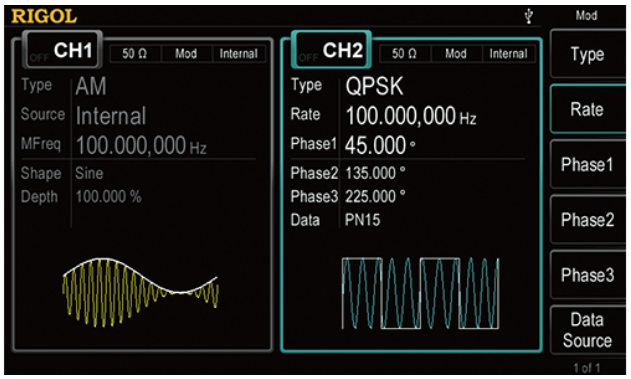Viewport: 631px width, 379px height.
Task: Select the CH1 MFreq 100.000,000 Hz value
Action: (141, 145)
